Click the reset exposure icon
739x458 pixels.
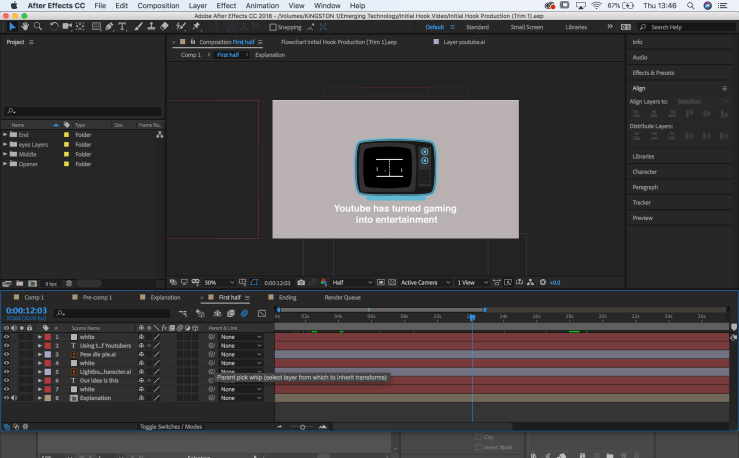click(x=543, y=283)
